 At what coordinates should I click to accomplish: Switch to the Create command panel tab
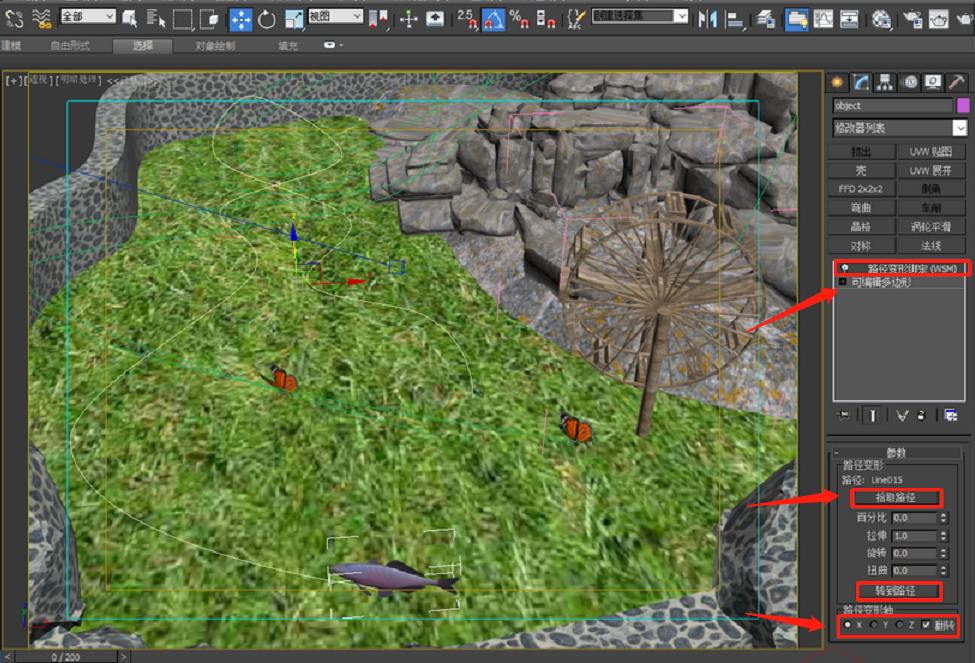[x=838, y=82]
